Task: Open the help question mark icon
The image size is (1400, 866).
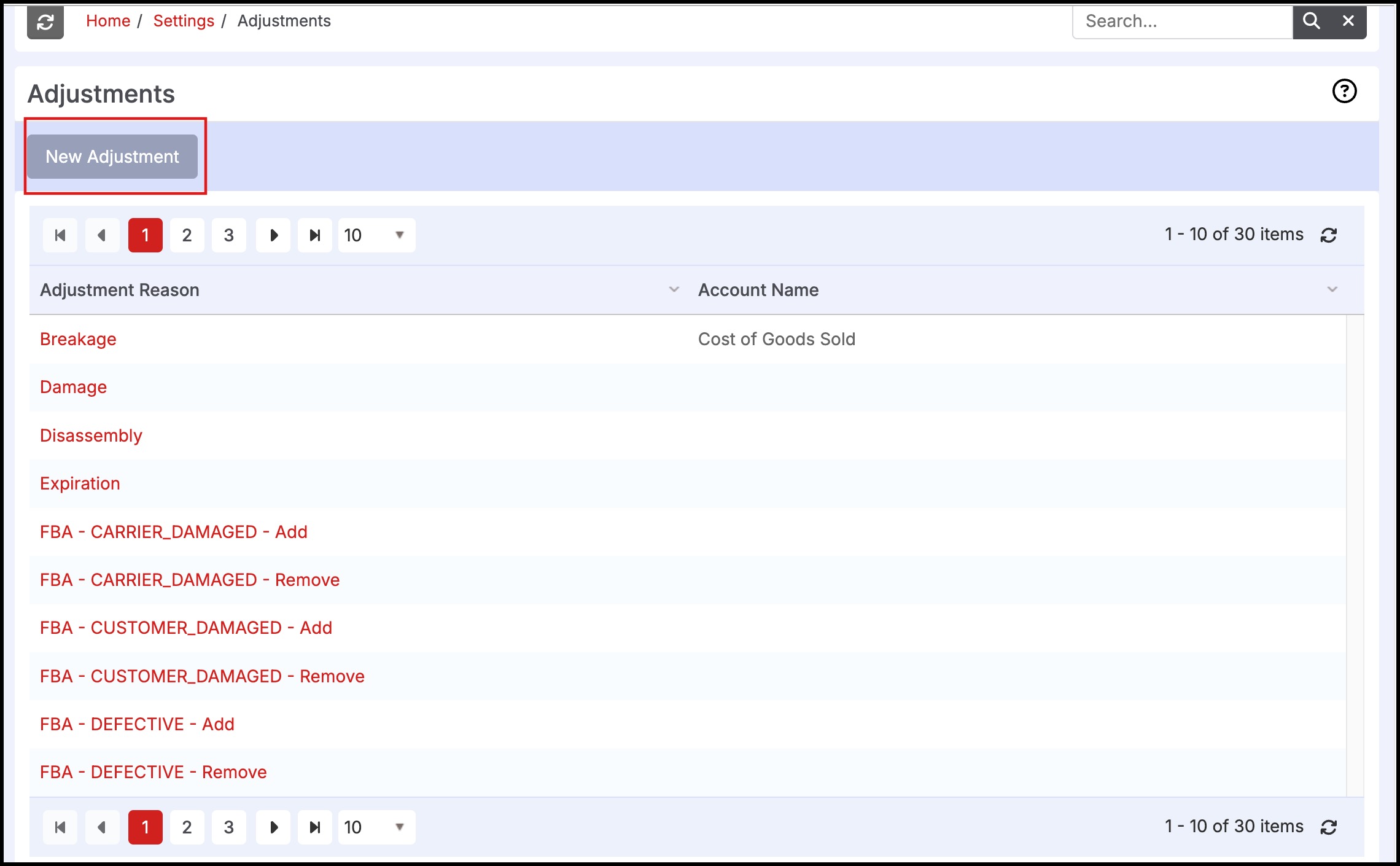Action: pyautogui.click(x=1344, y=92)
